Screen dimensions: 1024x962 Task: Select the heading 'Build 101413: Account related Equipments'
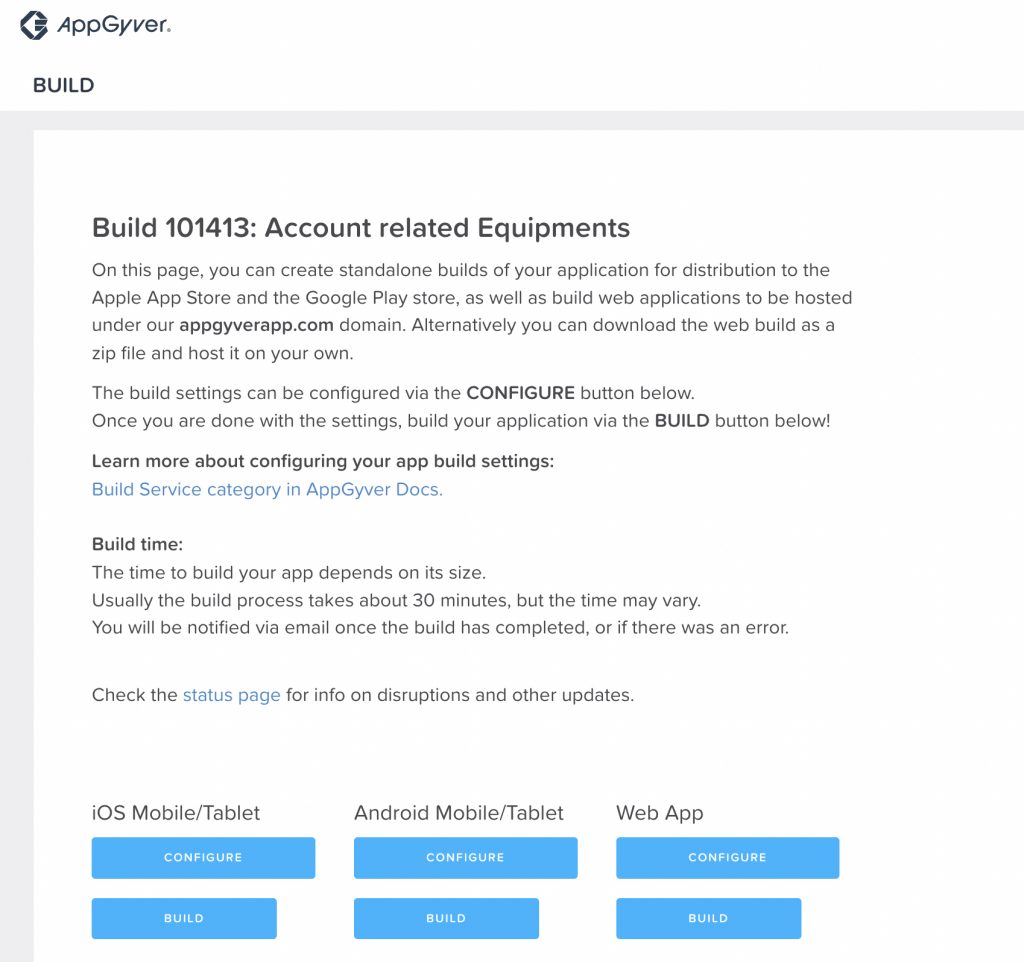[x=360, y=228]
